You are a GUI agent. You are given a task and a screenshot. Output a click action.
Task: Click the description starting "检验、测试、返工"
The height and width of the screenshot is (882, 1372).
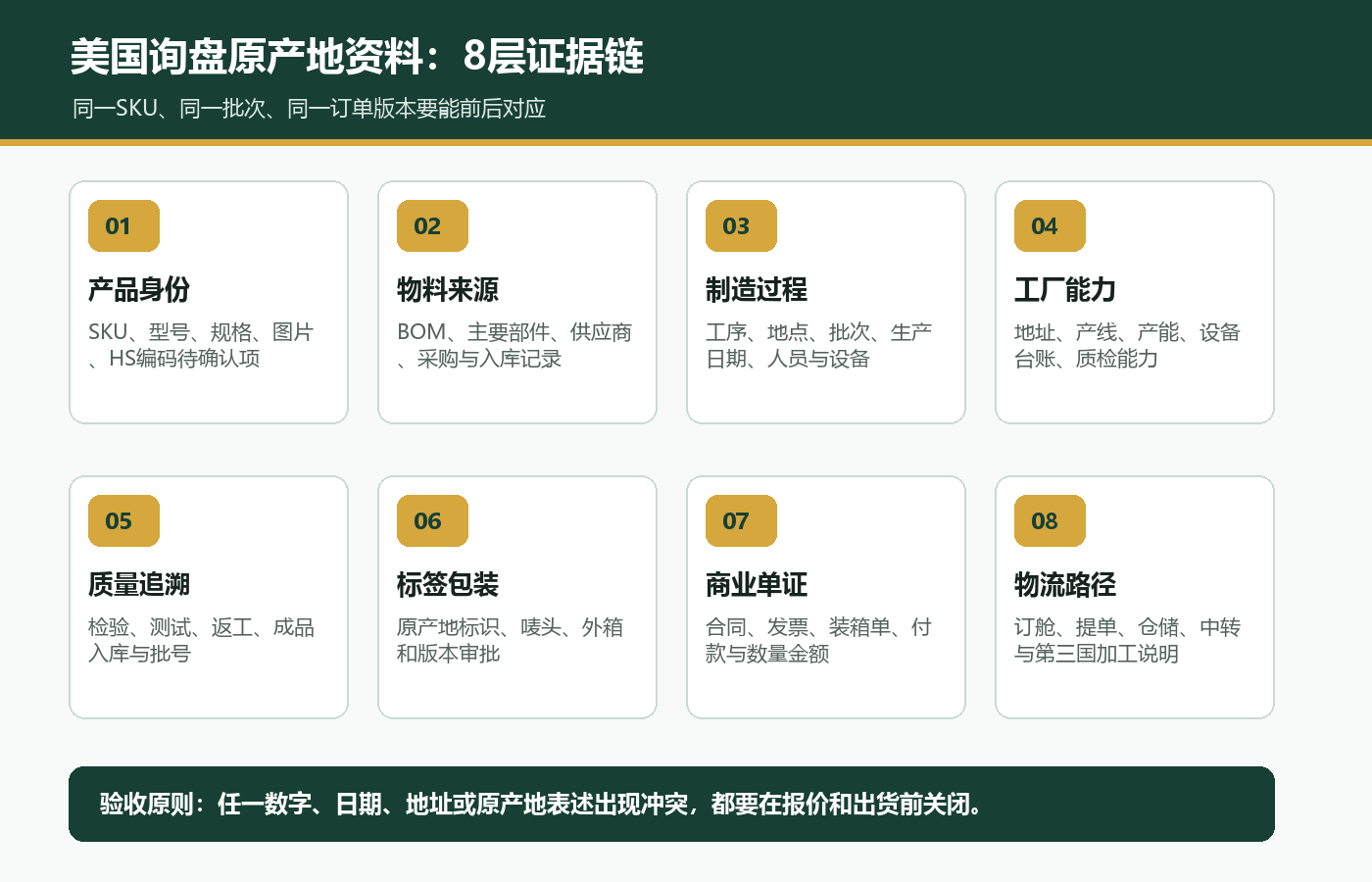pos(202,640)
